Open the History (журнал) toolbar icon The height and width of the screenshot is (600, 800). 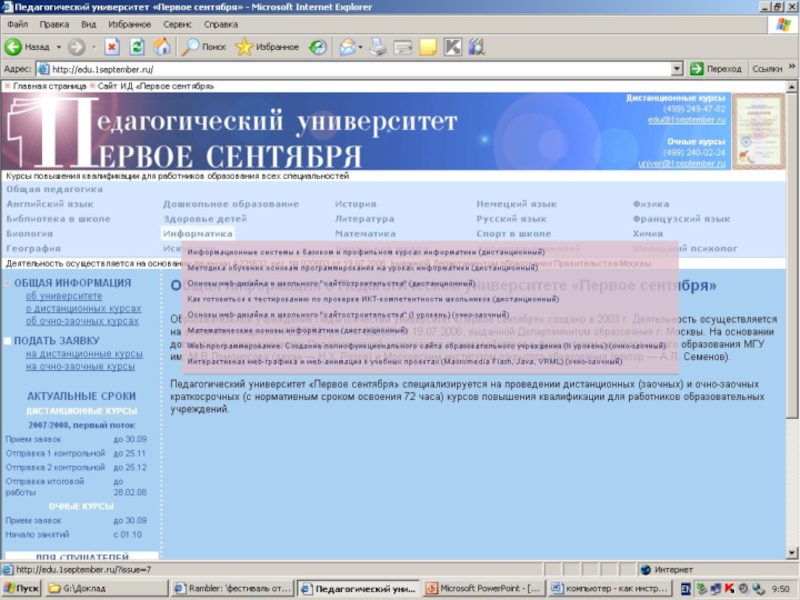coord(317,46)
